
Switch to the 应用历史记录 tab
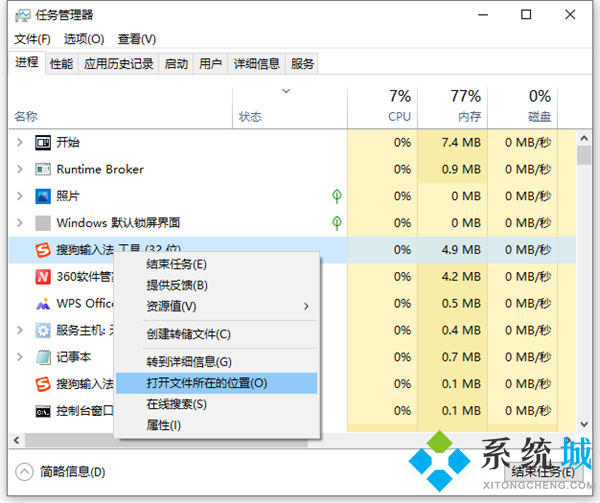pyautogui.click(x=119, y=63)
